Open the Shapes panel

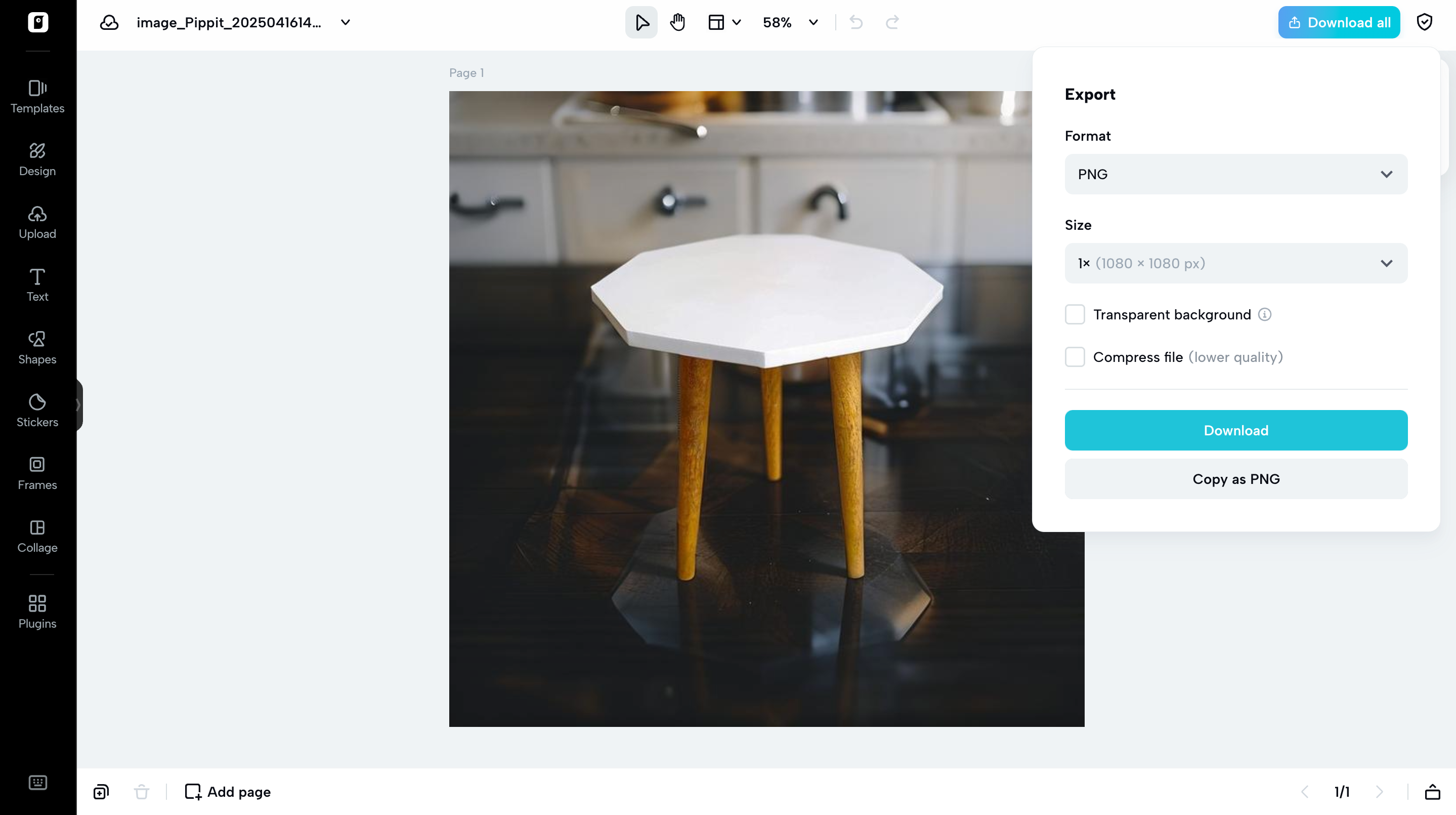(x=37, y=347)
